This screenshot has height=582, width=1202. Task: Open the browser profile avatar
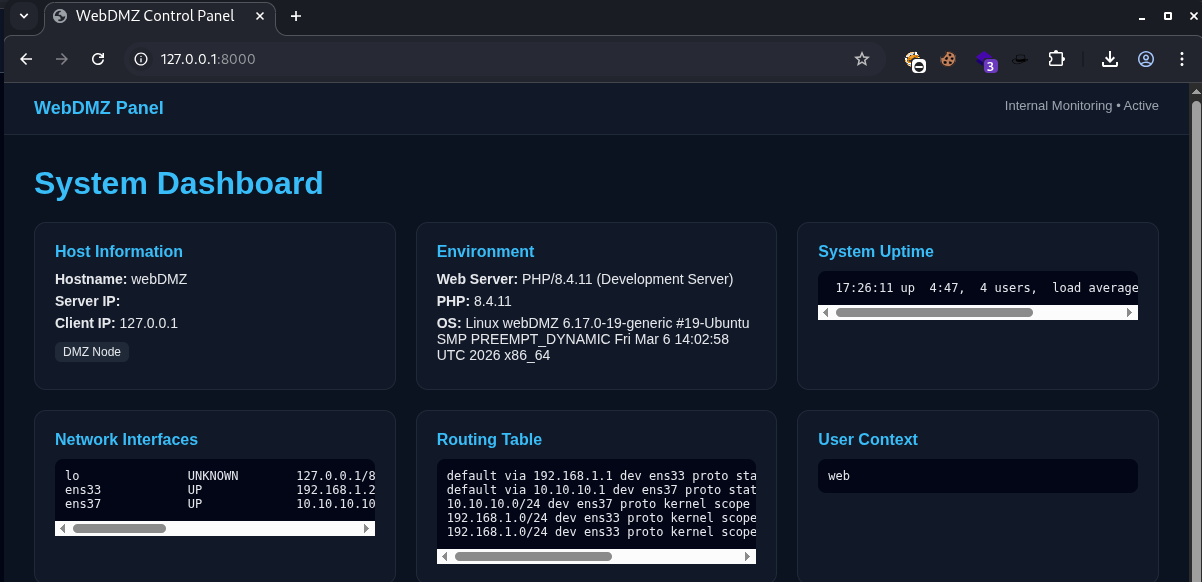pos(1146,59)
